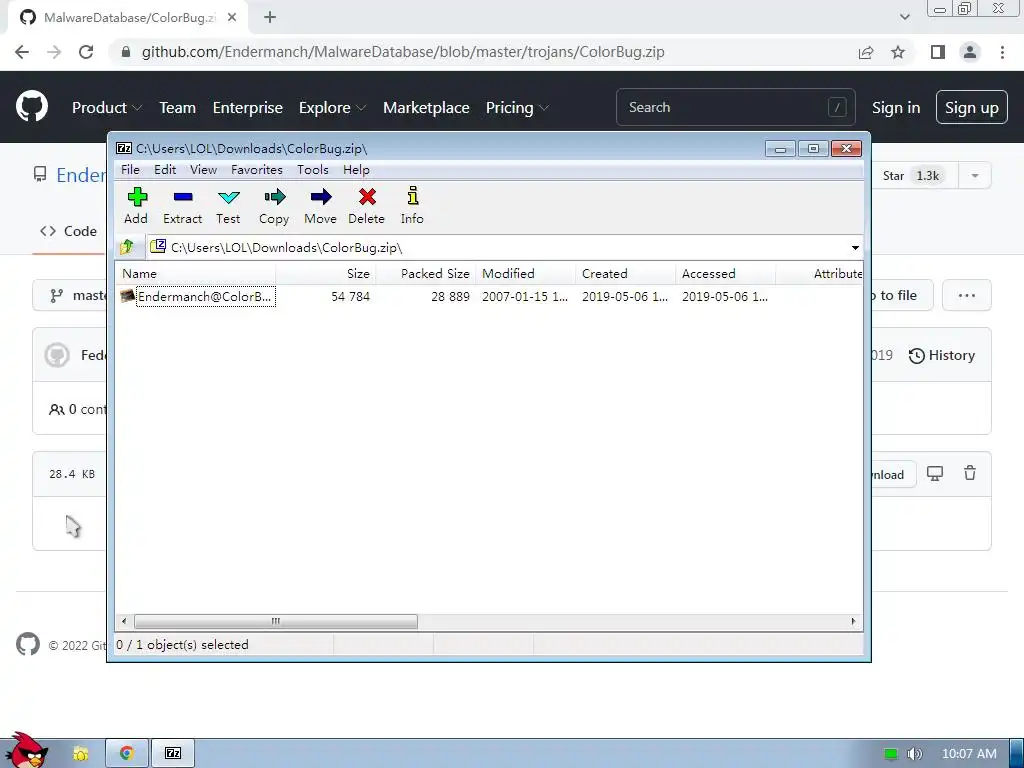Image resolution: width=1024 pixels, height=768 pixels.
Task: Open the Start button with red bird
Action: [26, 751]
